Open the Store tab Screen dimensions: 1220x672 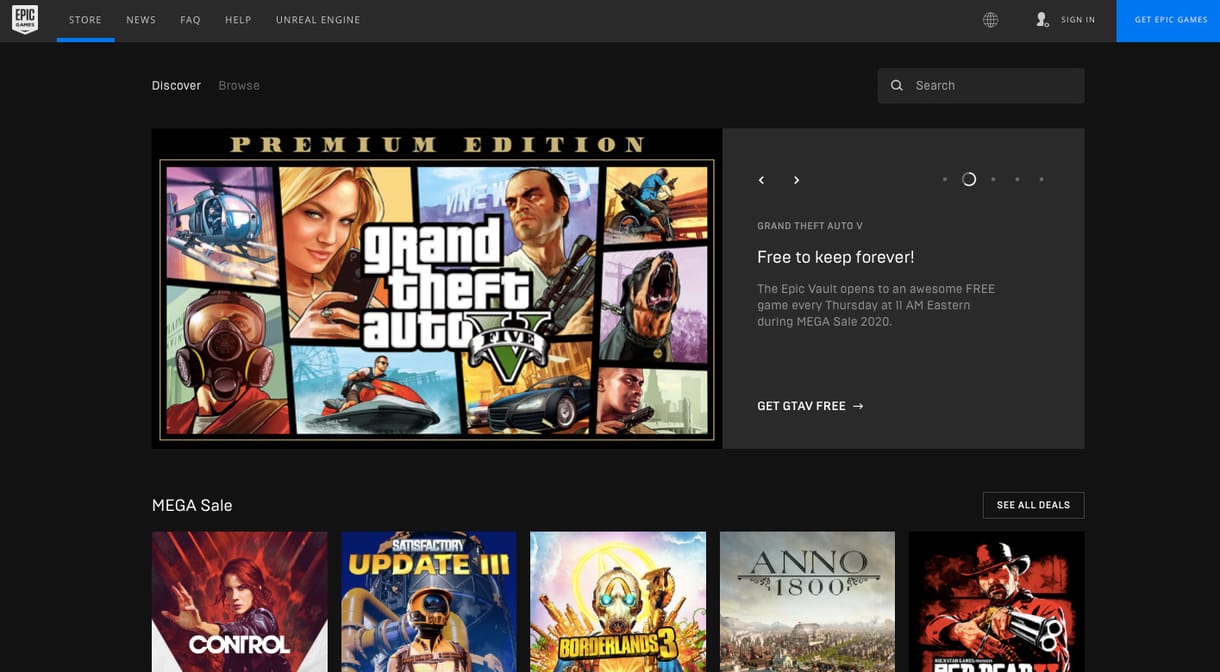pos(85,20)
